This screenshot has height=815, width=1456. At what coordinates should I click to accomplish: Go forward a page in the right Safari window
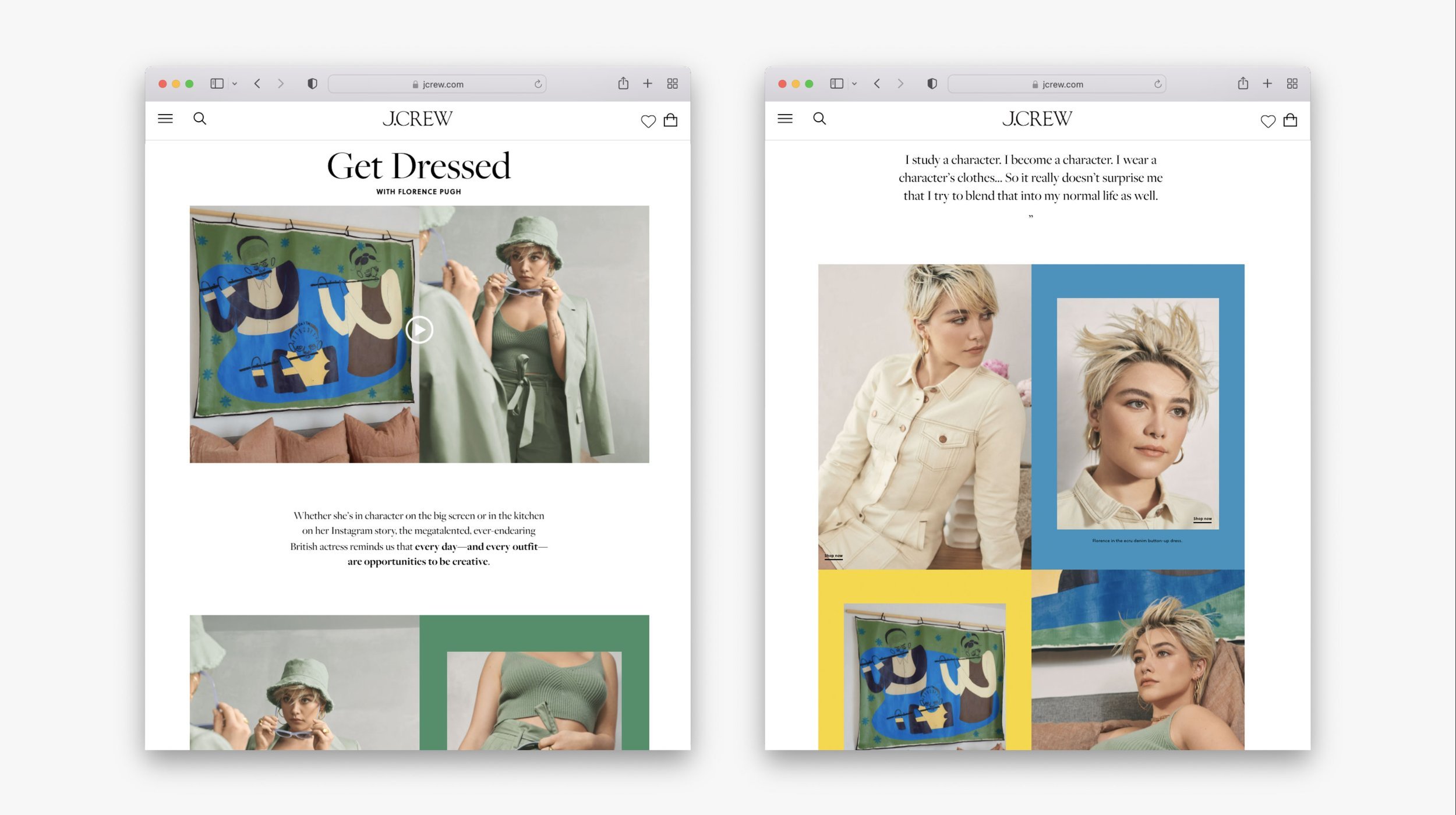(900, 84)
